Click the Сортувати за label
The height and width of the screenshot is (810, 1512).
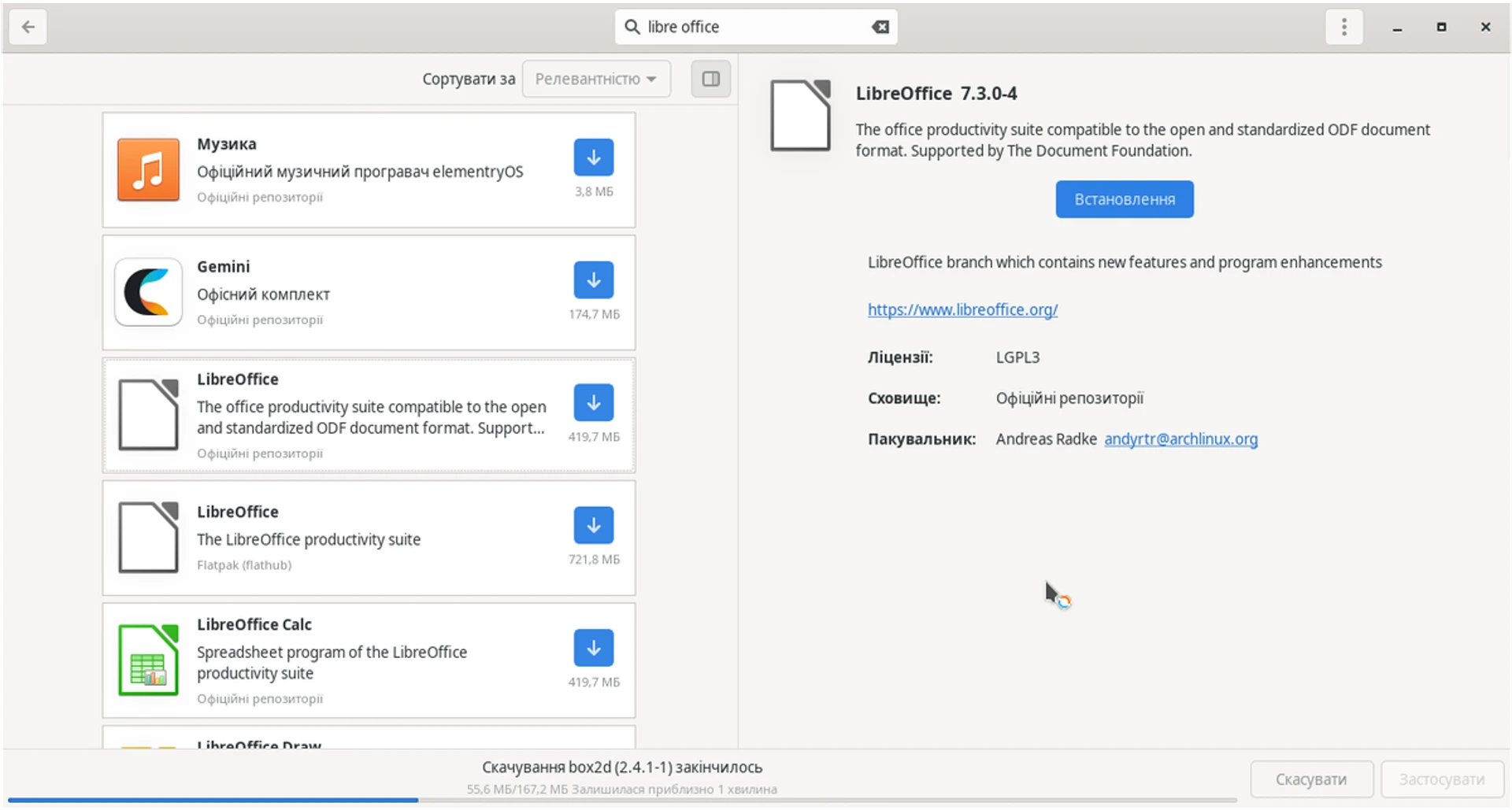[469, 79]
